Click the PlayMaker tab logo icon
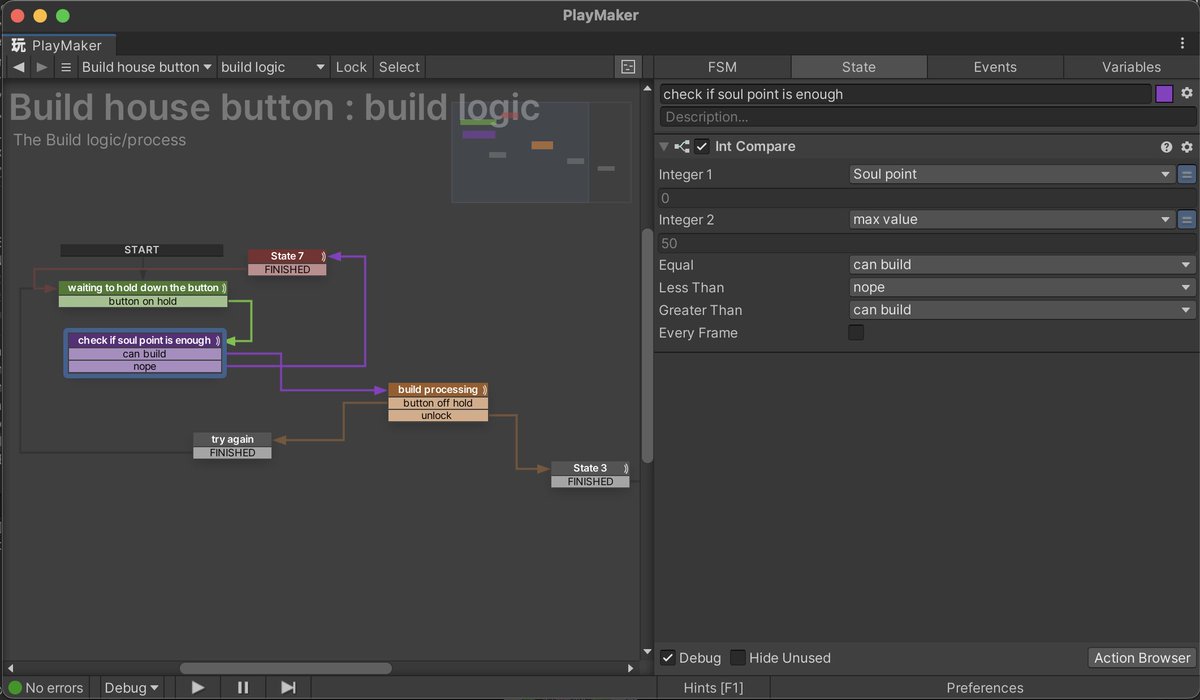This screenshot has height=700, width=1200. (18, 45)
